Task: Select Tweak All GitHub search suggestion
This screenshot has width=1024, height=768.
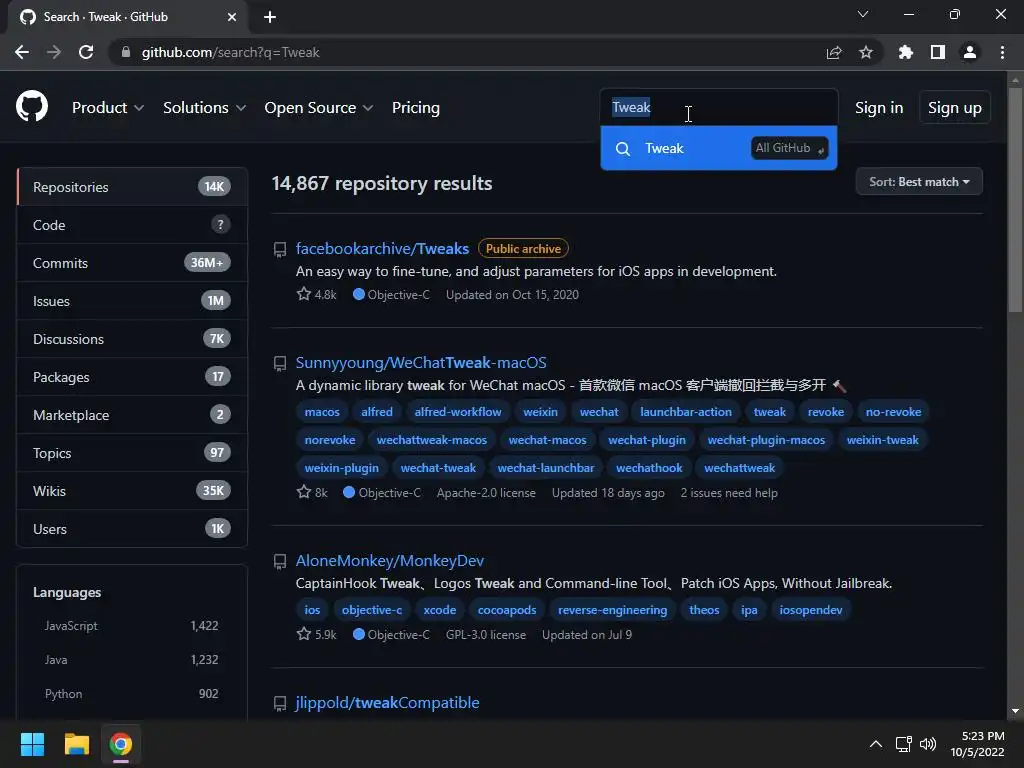Action: [718, 148]
